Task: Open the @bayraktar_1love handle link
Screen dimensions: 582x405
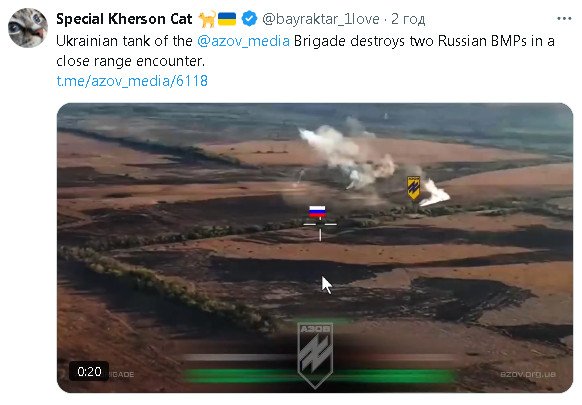Action: click(x=321, y=19)
